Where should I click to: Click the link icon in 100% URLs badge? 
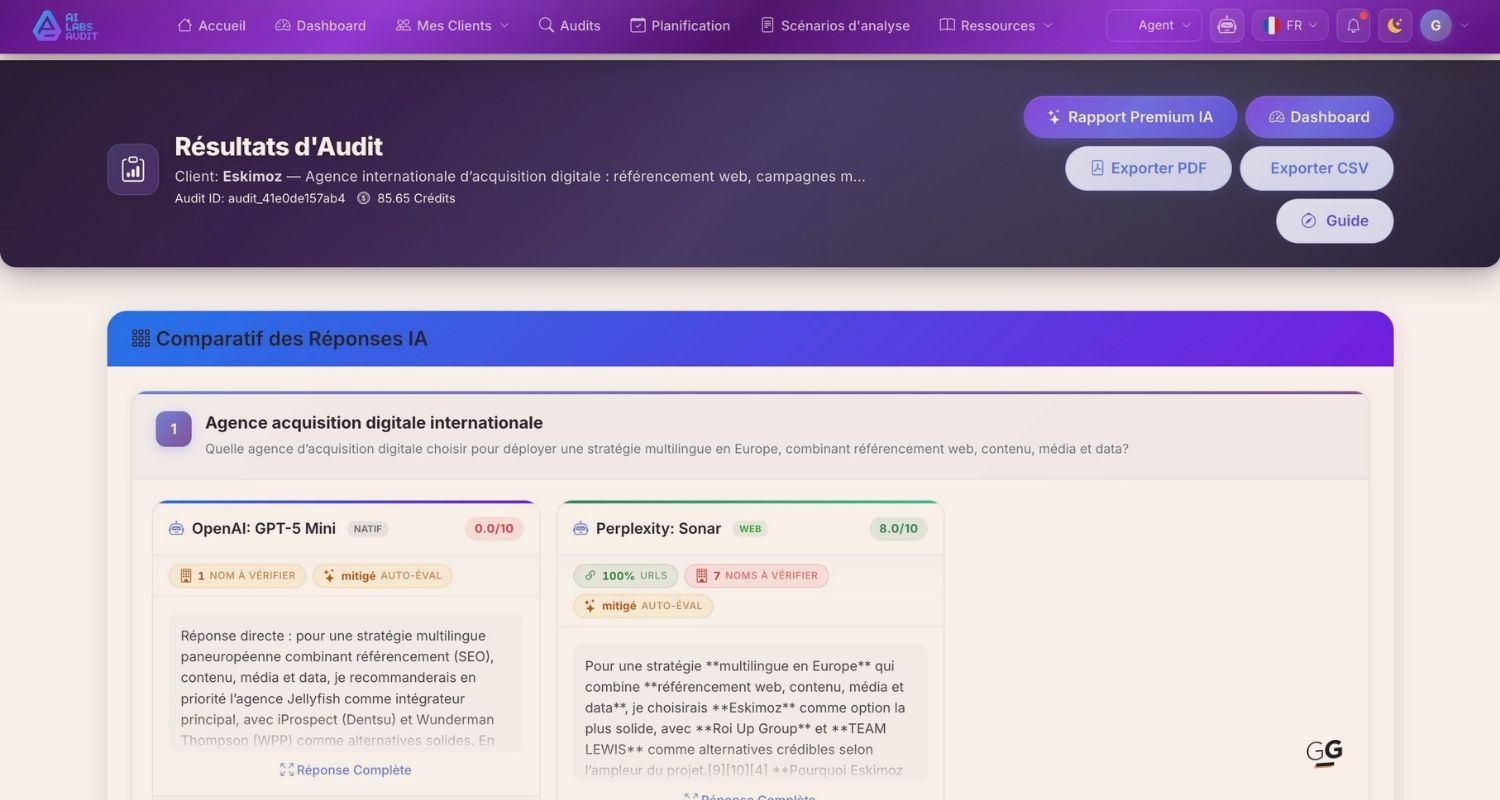click(589, 576)
